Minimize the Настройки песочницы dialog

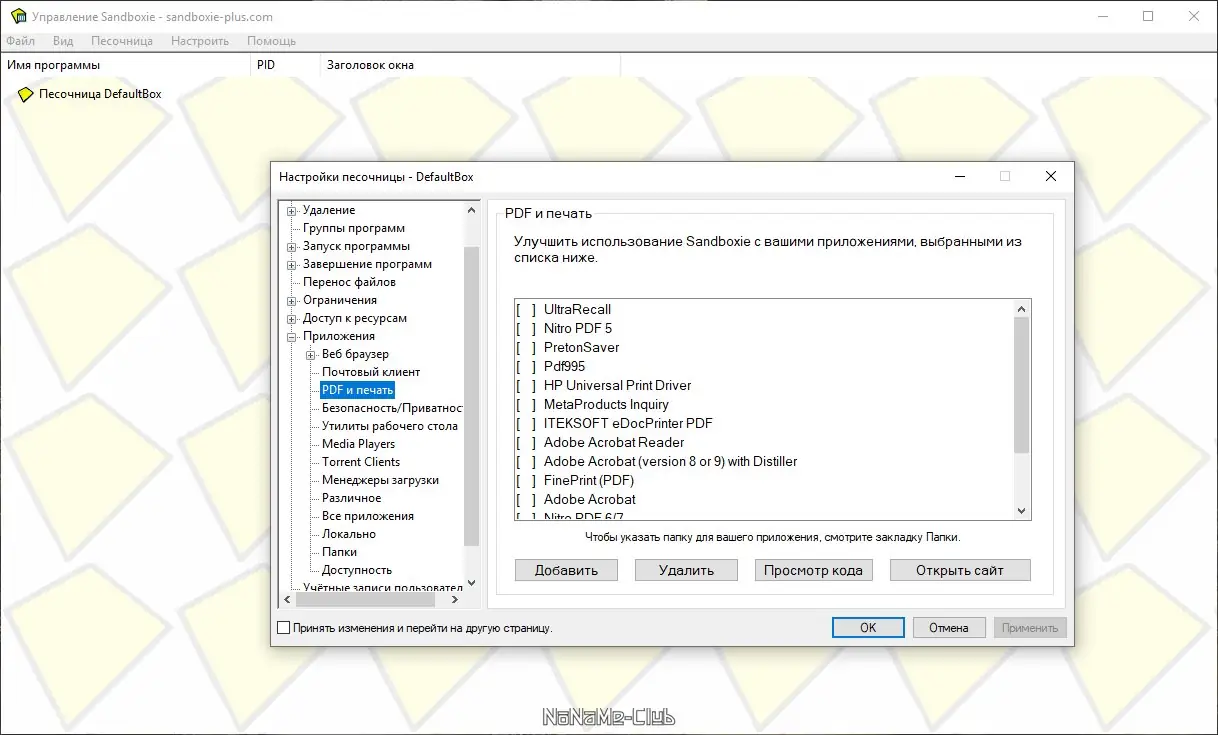(960, 176)
